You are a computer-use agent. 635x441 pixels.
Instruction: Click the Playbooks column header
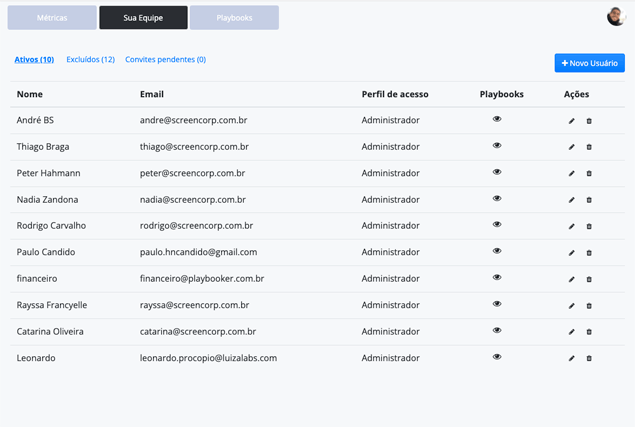point(501,94)
